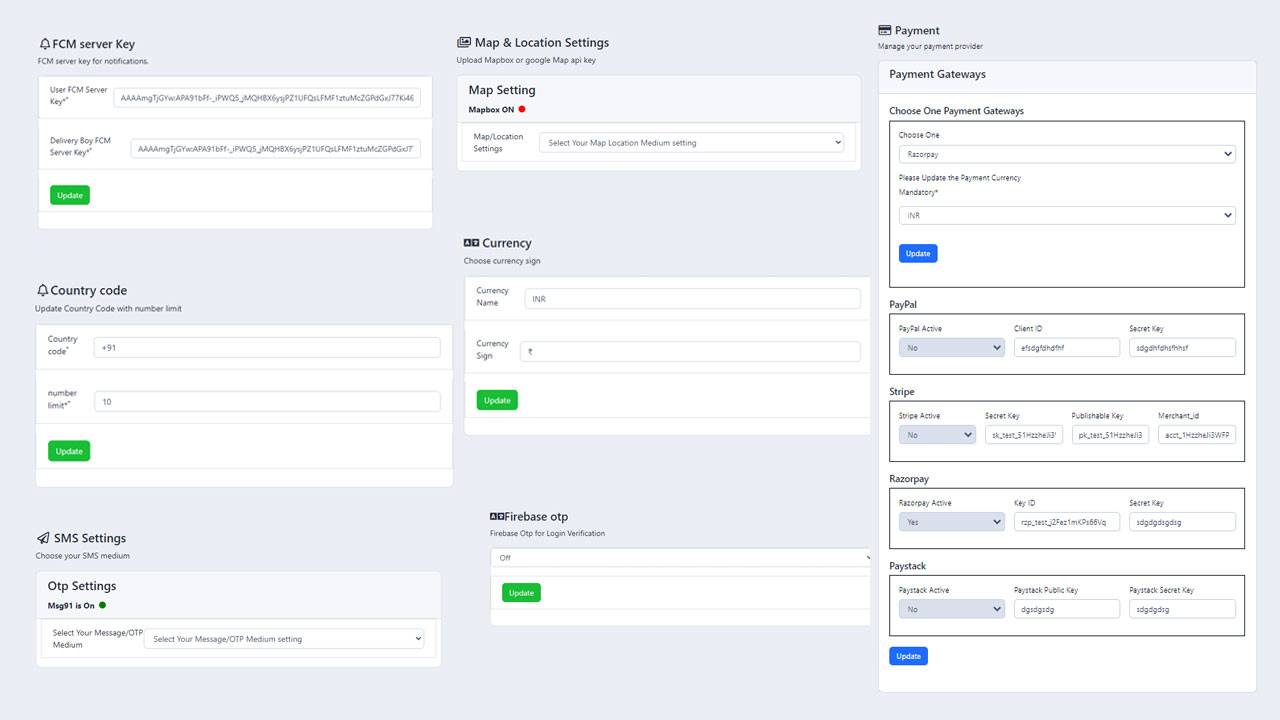Open the Razorpay Active dropdown
Screen dimensions: 1280x720
(951, 522)
